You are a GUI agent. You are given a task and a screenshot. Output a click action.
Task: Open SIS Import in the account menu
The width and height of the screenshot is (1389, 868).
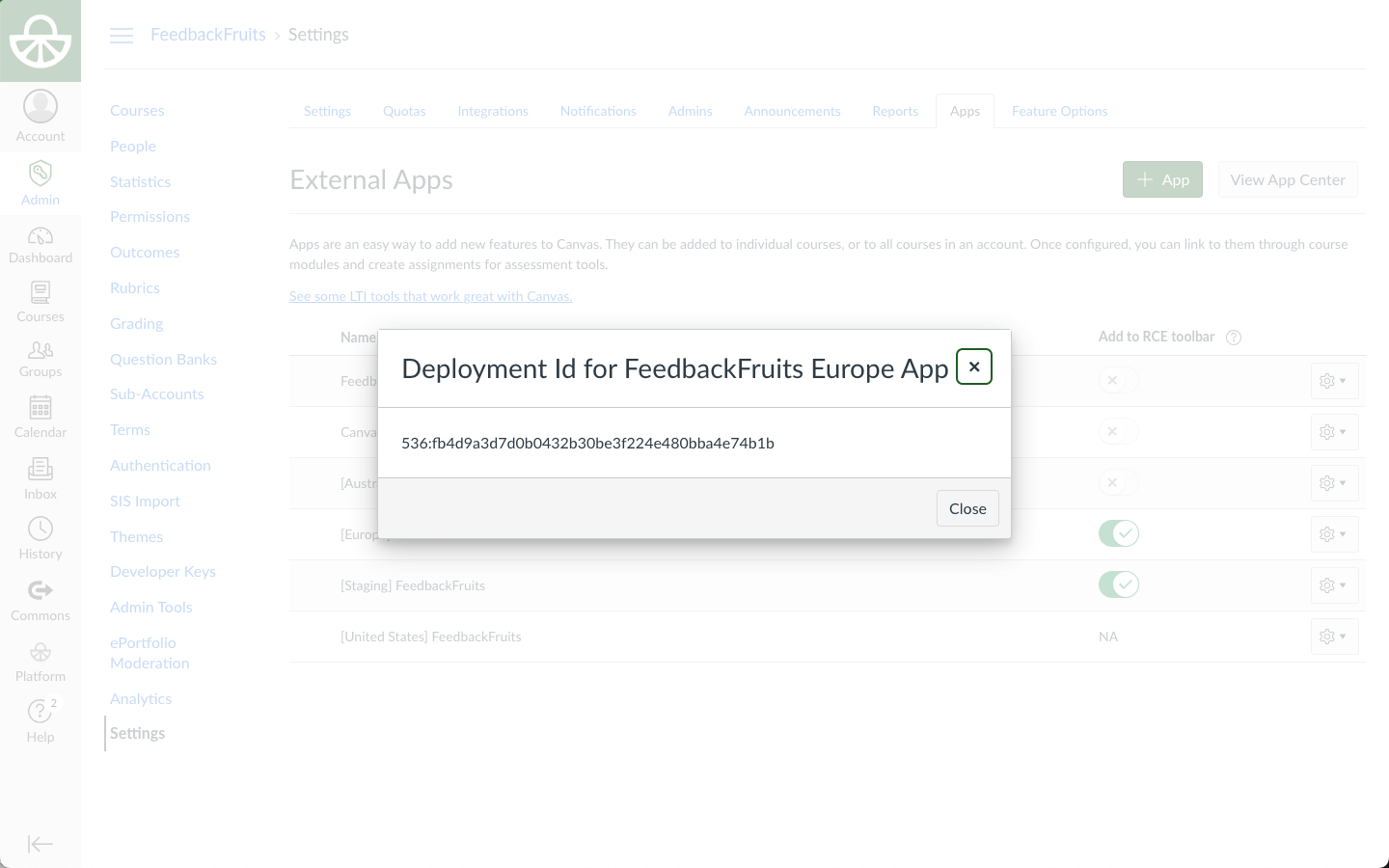tap(145, 502)
